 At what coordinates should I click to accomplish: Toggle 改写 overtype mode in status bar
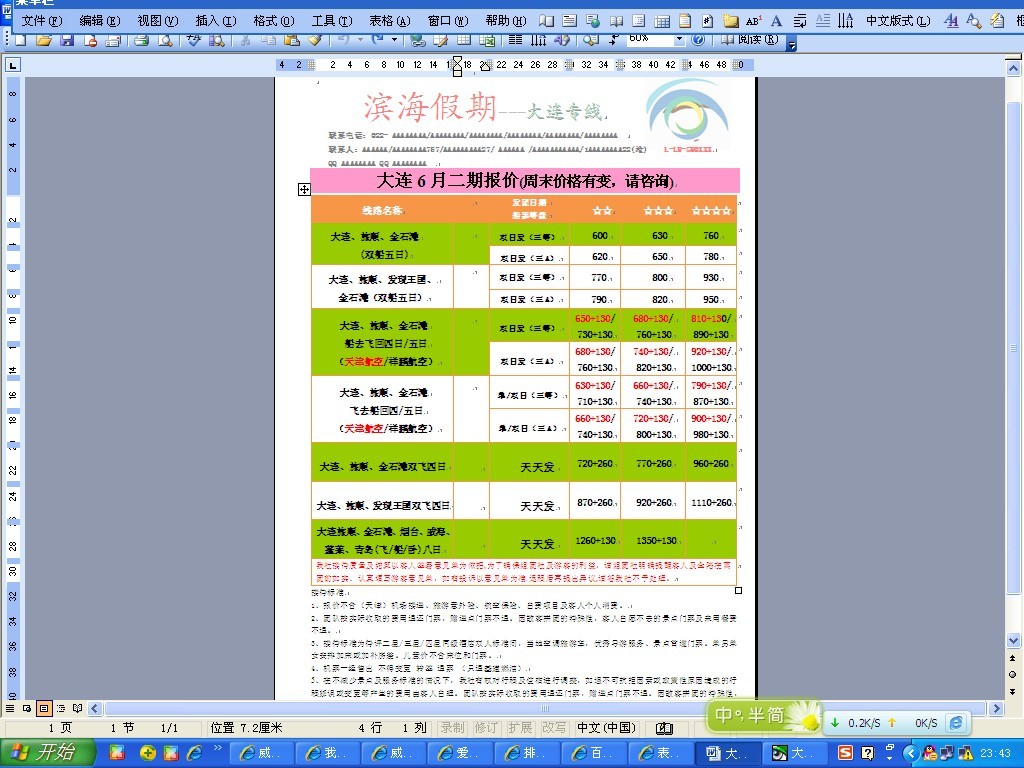coord(554,728)
